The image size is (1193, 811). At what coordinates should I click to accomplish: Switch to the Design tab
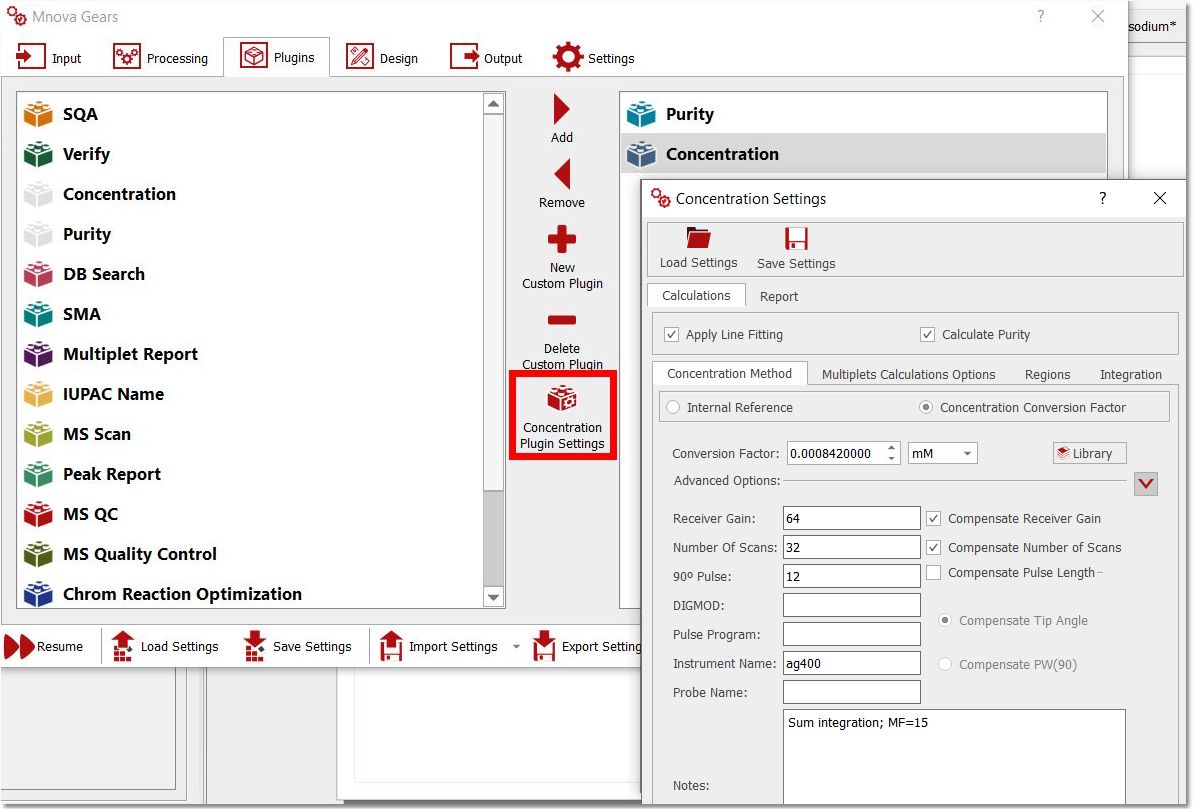382,59
